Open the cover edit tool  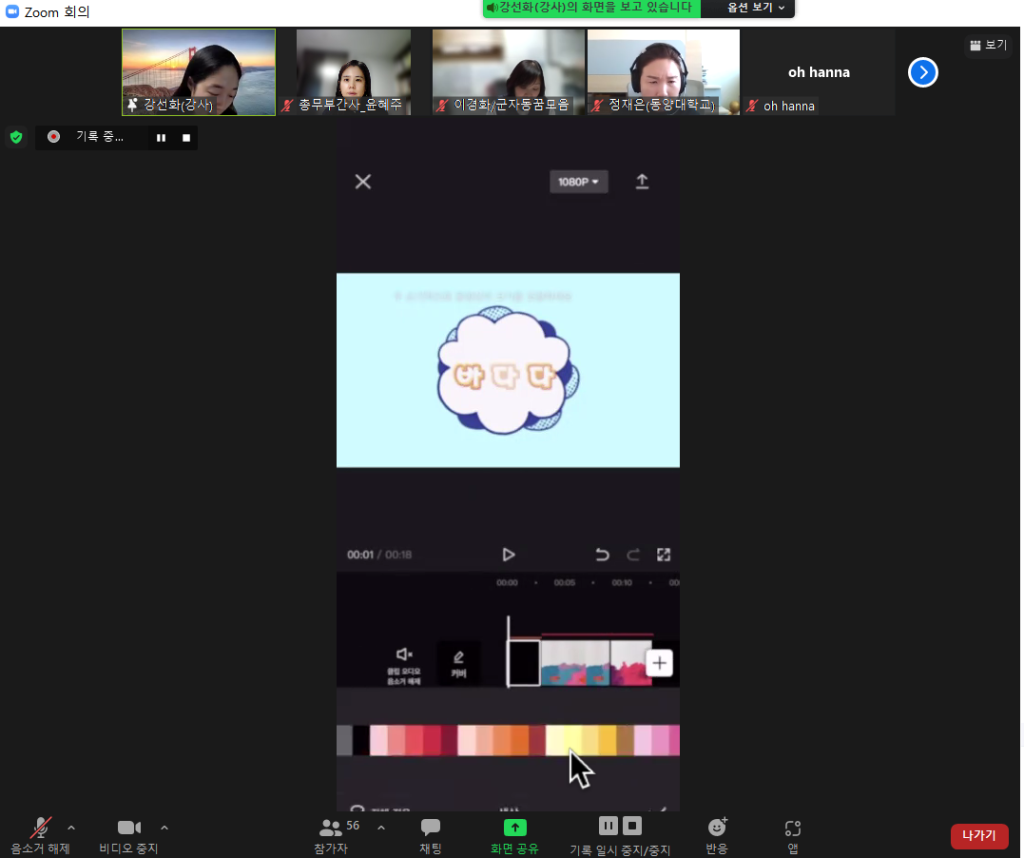pyautogui.click(x=459, y=663)
